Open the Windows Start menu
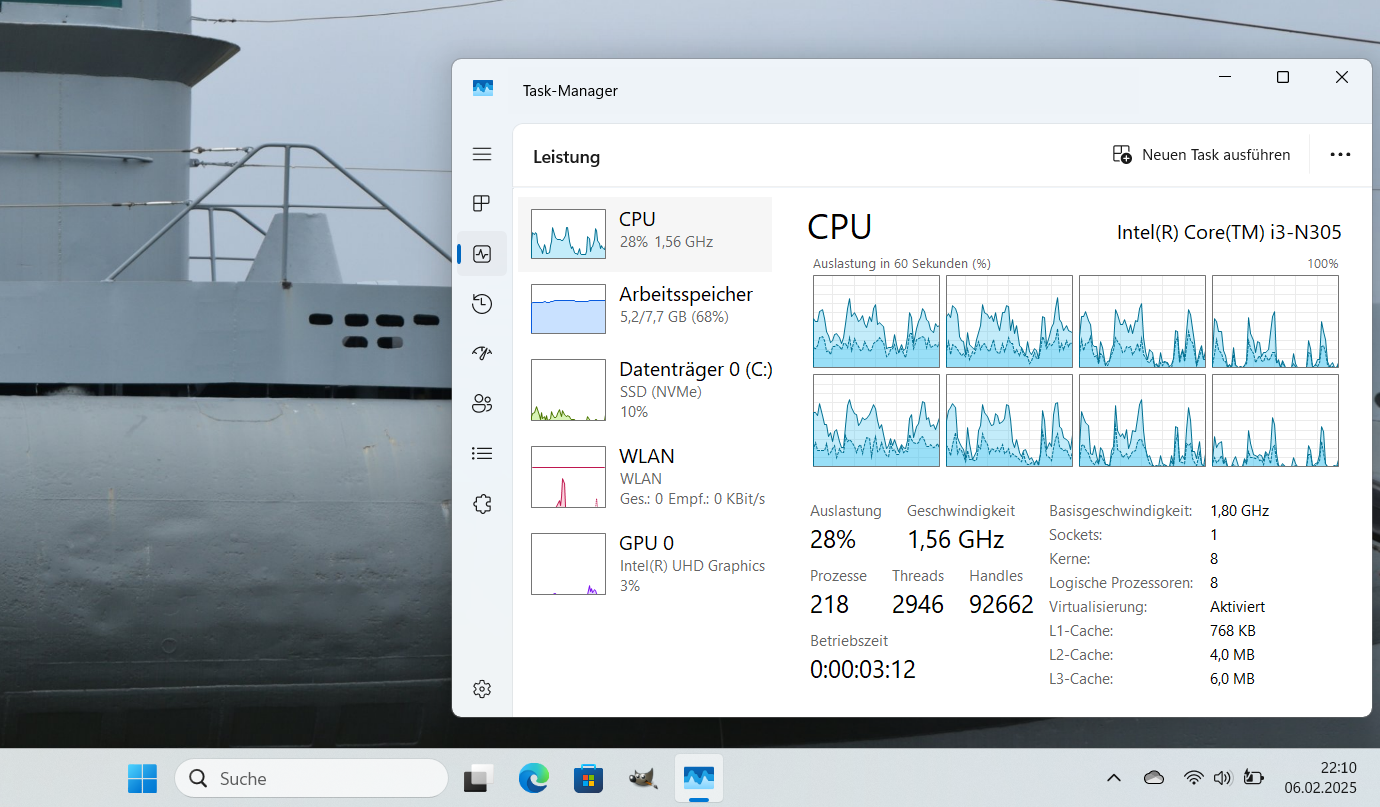Screen dimensions: 1380x807 (142, 778)
